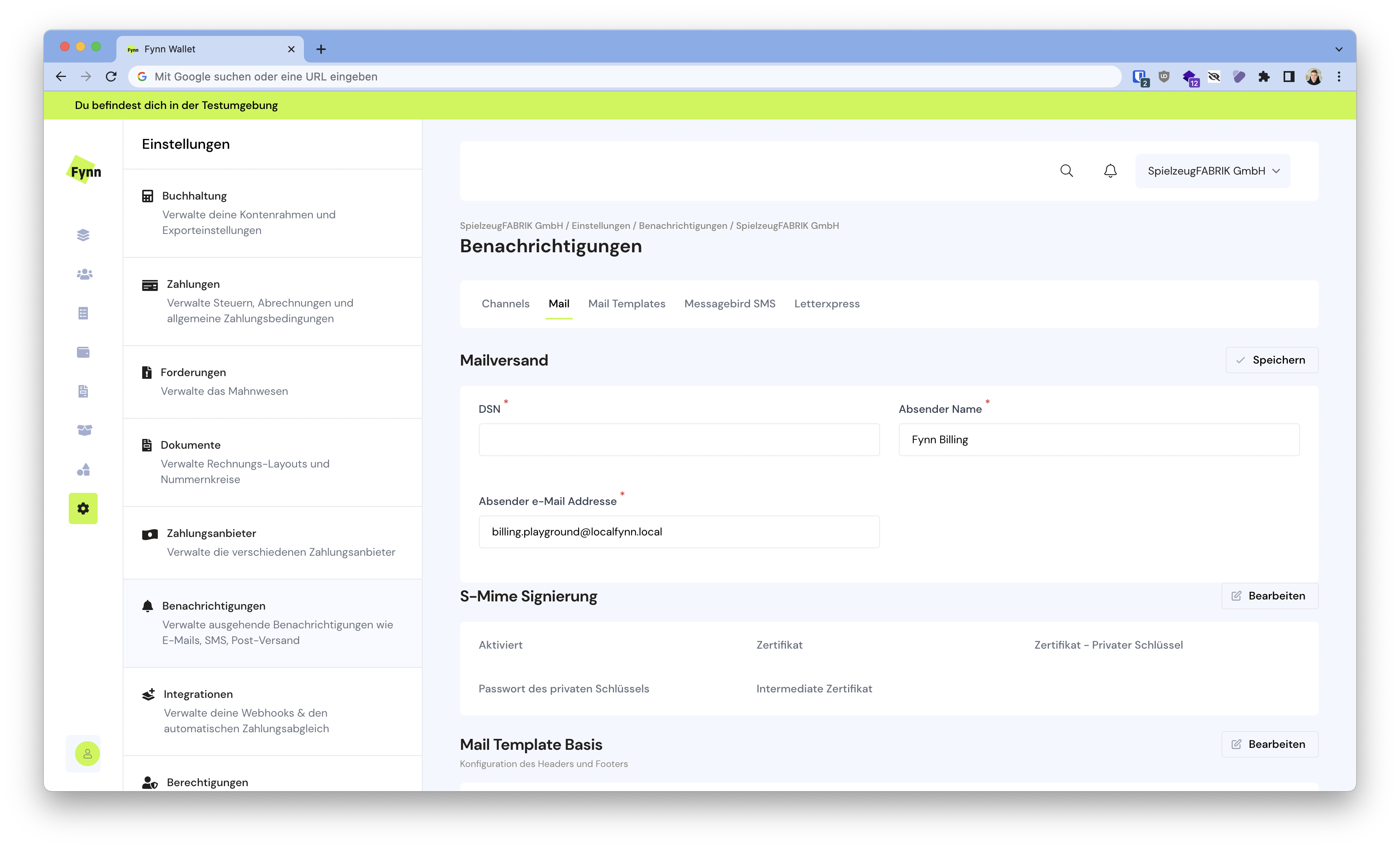This screenshot has height=849, width=1400.
Task: Click Bearbeiten for Mail Template Basis
Action: click(x=1269, y=744)
